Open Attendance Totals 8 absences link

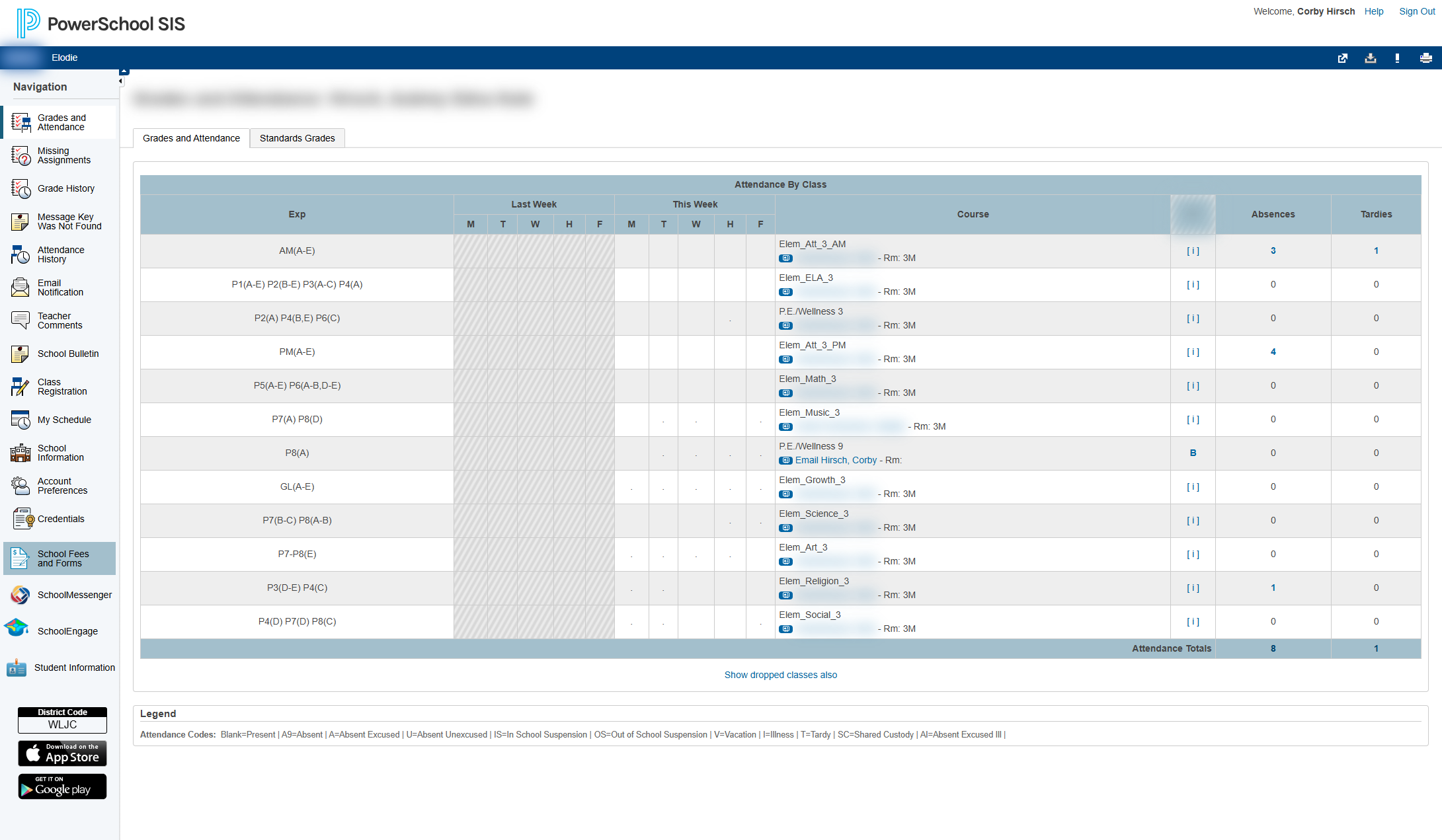[x=1273, y=648]
